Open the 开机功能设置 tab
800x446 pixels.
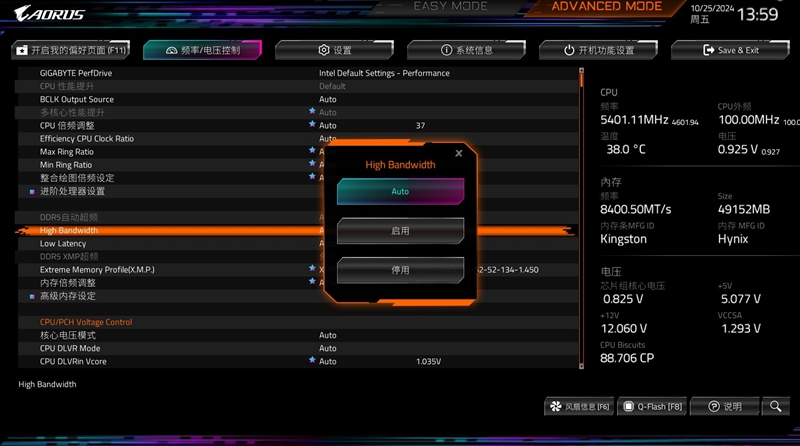click(598, 50)
